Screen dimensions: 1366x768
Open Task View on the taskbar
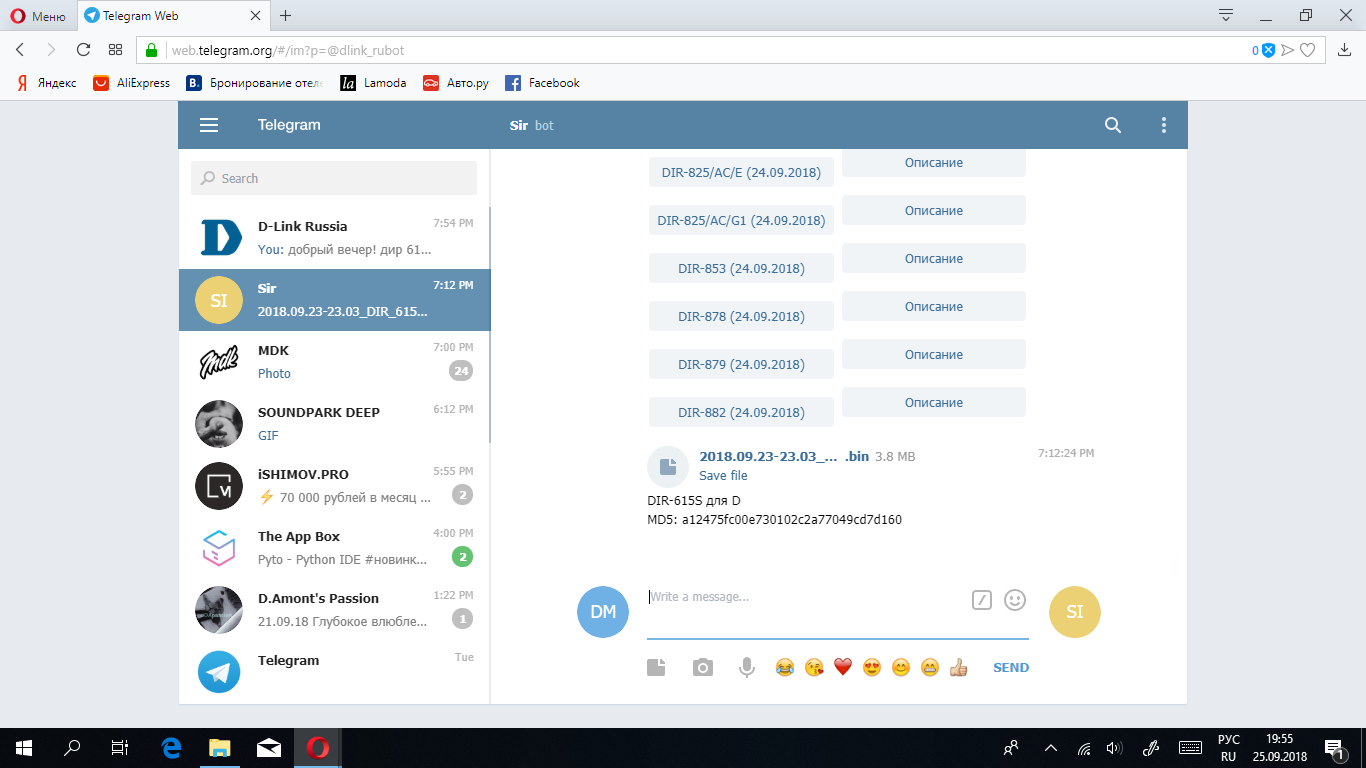[x=120, y=747]
